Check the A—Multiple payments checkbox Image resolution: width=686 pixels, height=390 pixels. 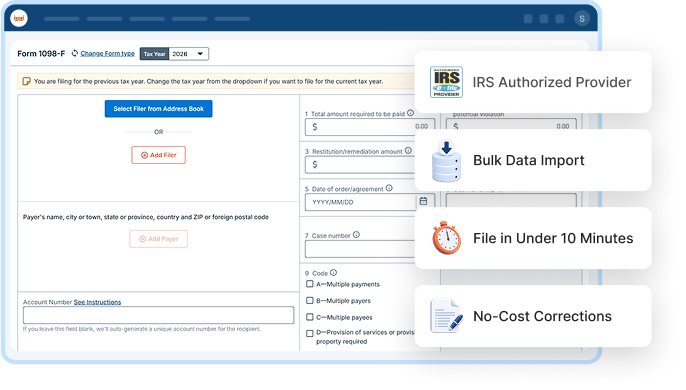[x=310, y=284]
